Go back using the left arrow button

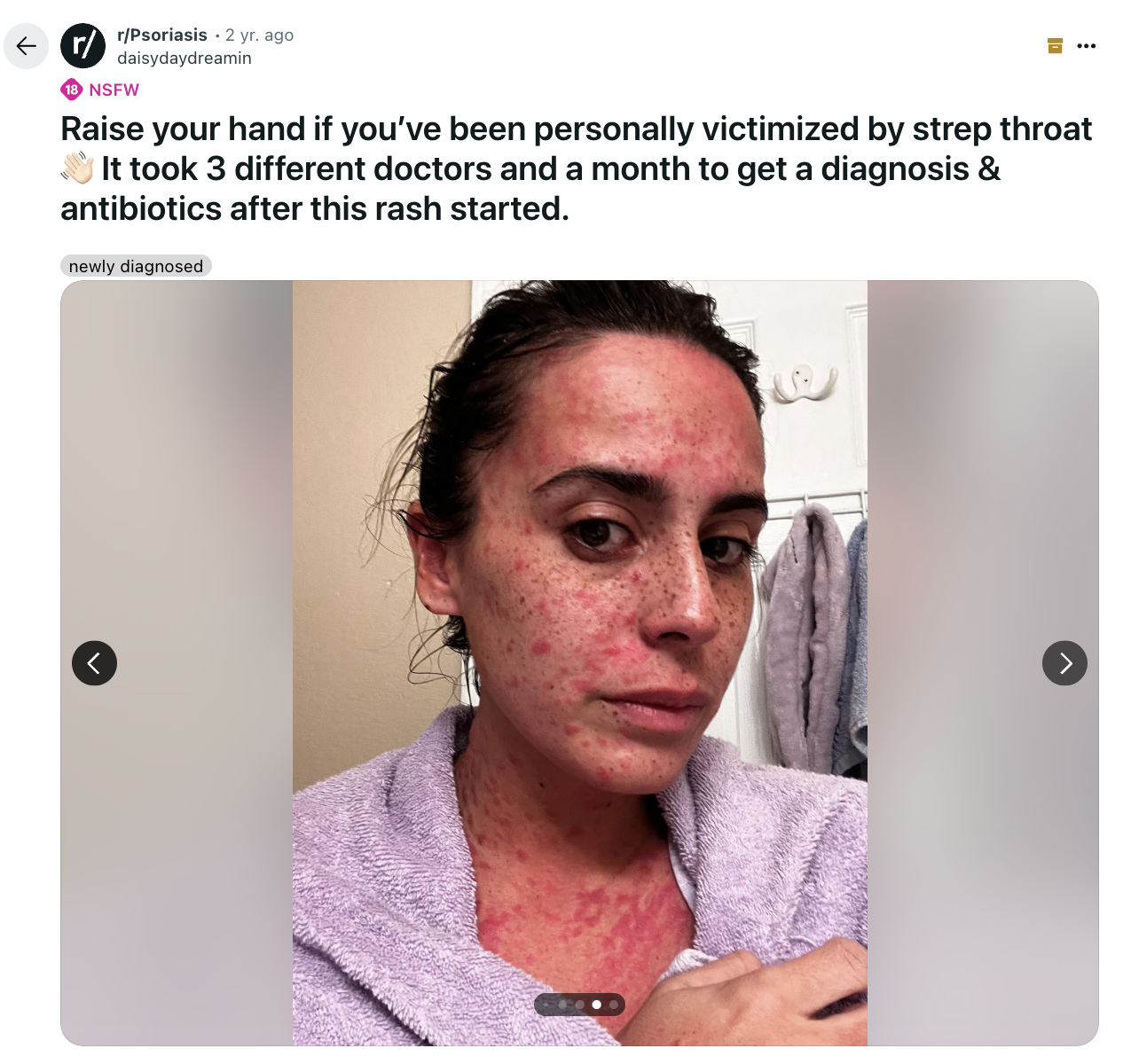coord(26,46)
